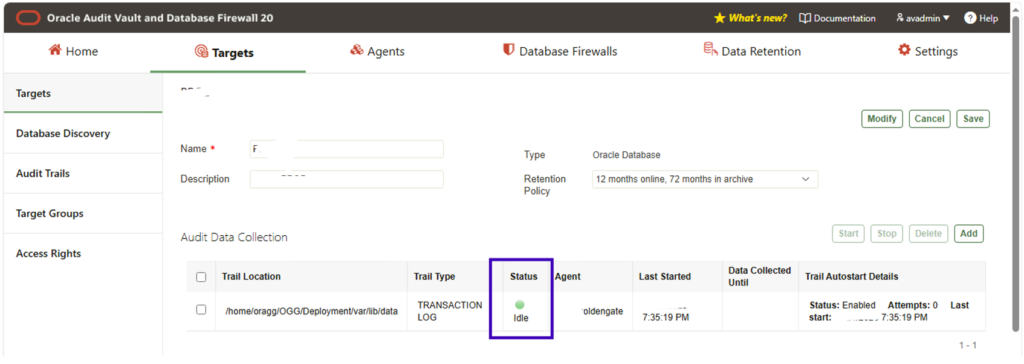Click the Save button
This screenshot has width=1024, height=364.
pos(973,119)
